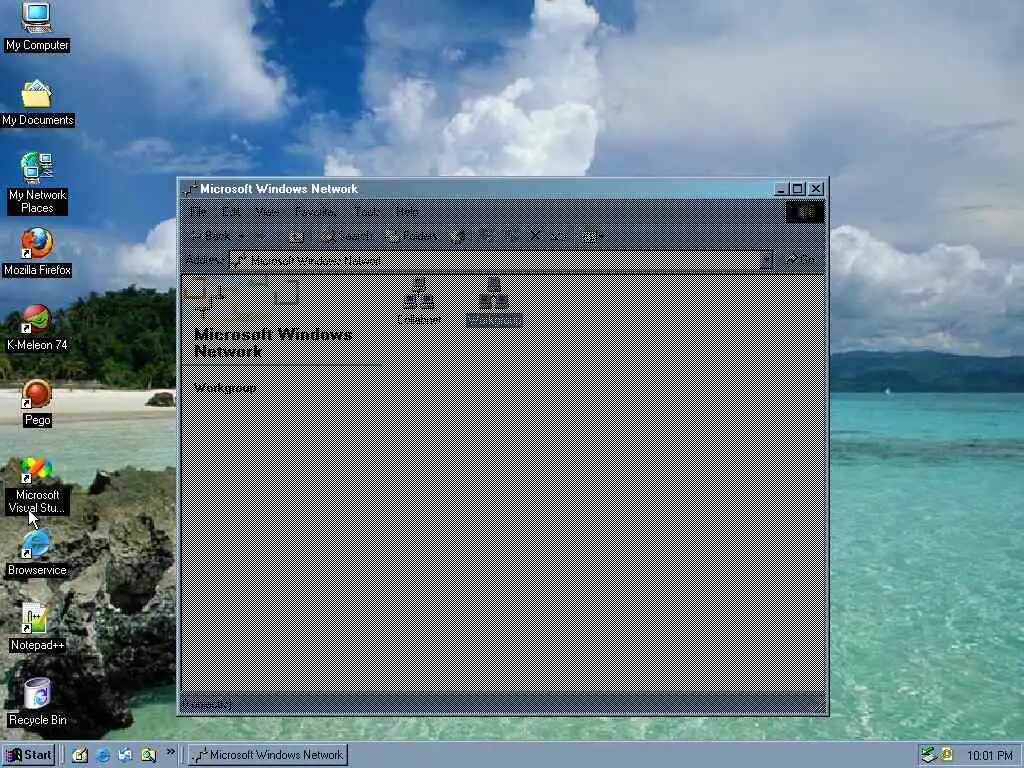Open the Help menu

407,212
